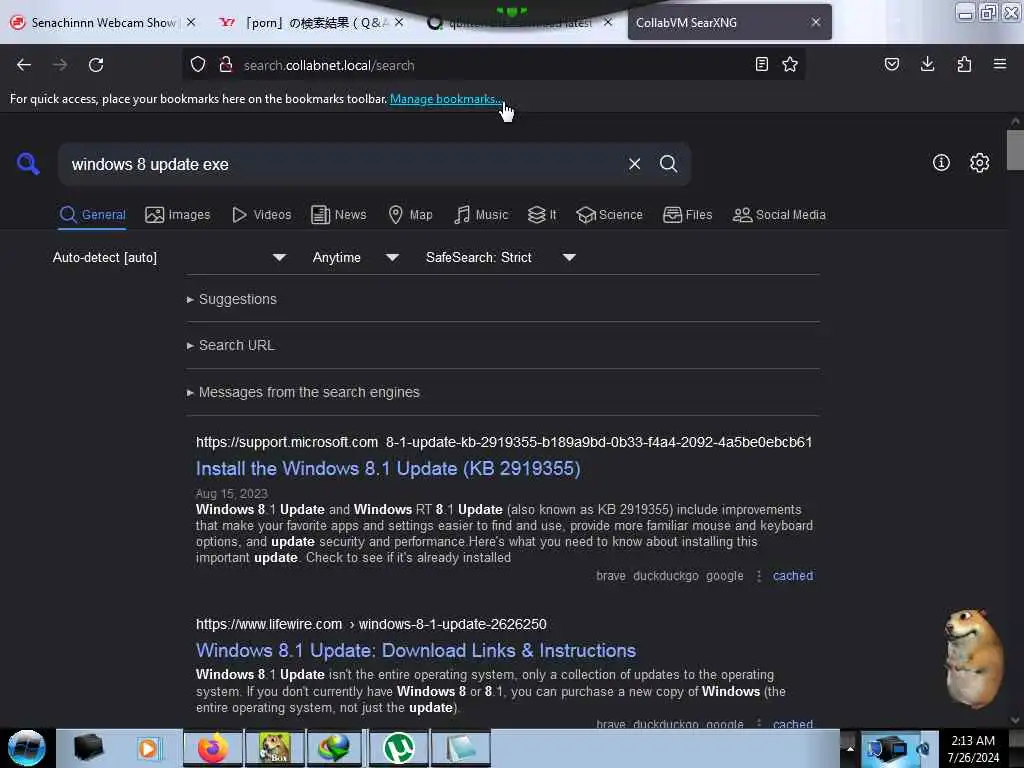The width and height of the screenshot is (1024, 768).
Task: Click the Windows Start orb
Action: (27, 748)
